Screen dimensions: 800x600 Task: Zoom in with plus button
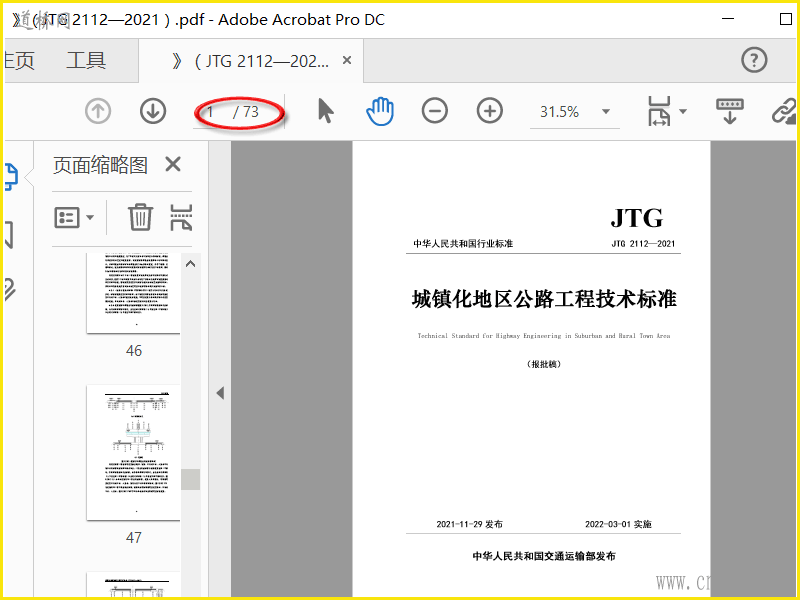pyautogui.click(x=490, y=111)
